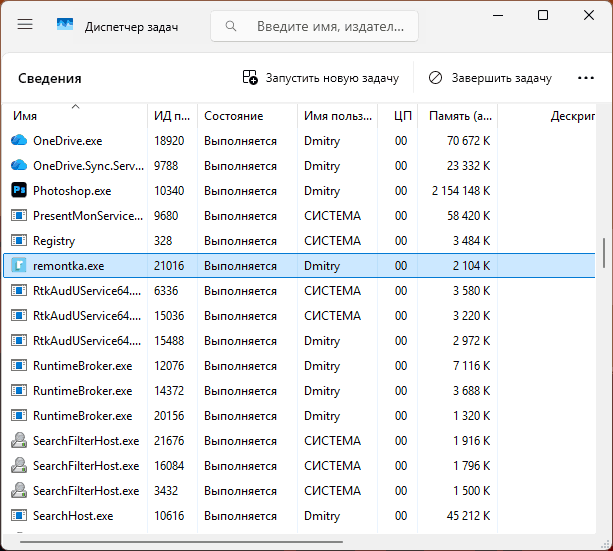Click the vertical scrollbar thumb
Viewport: 613px width, 551px height.
click(604, 253)
